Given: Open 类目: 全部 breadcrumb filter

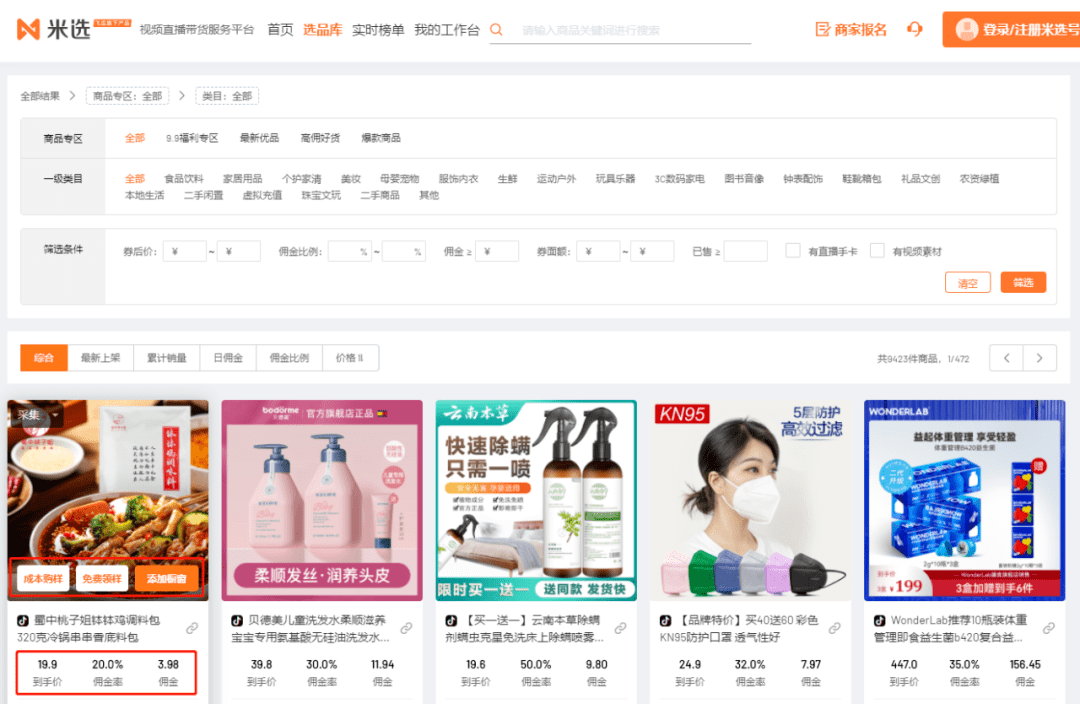Looking at the screenshot, I should pos(227,96).
